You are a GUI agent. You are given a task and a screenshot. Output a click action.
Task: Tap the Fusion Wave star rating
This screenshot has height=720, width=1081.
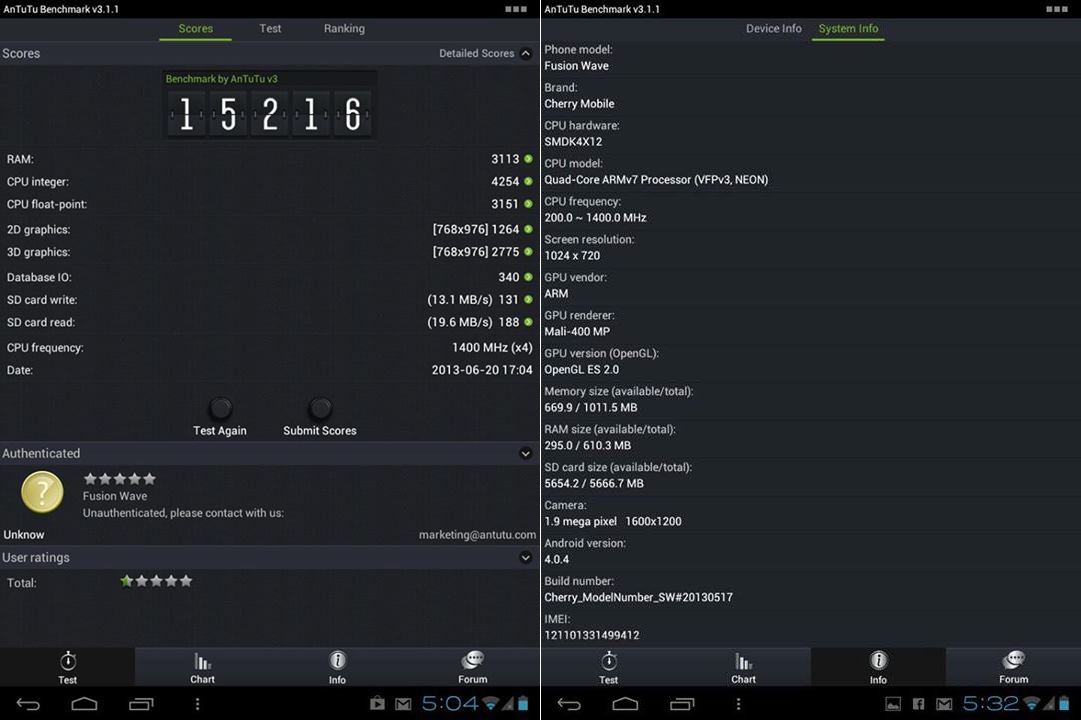(x=120, y=479)
